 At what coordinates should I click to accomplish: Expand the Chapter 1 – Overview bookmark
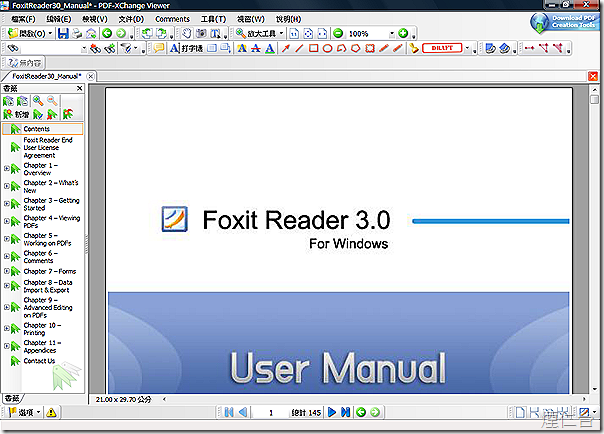(x=7, y=168)
